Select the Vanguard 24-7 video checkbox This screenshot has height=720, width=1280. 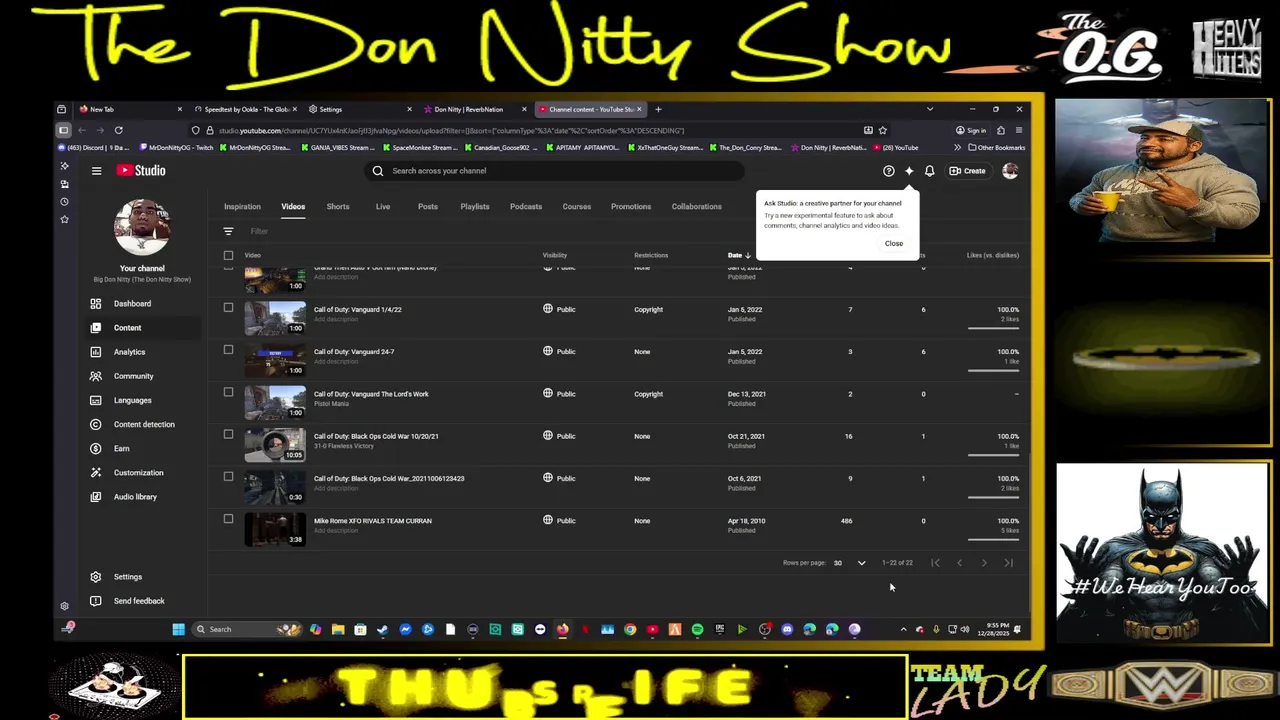[x=228, y=350]
